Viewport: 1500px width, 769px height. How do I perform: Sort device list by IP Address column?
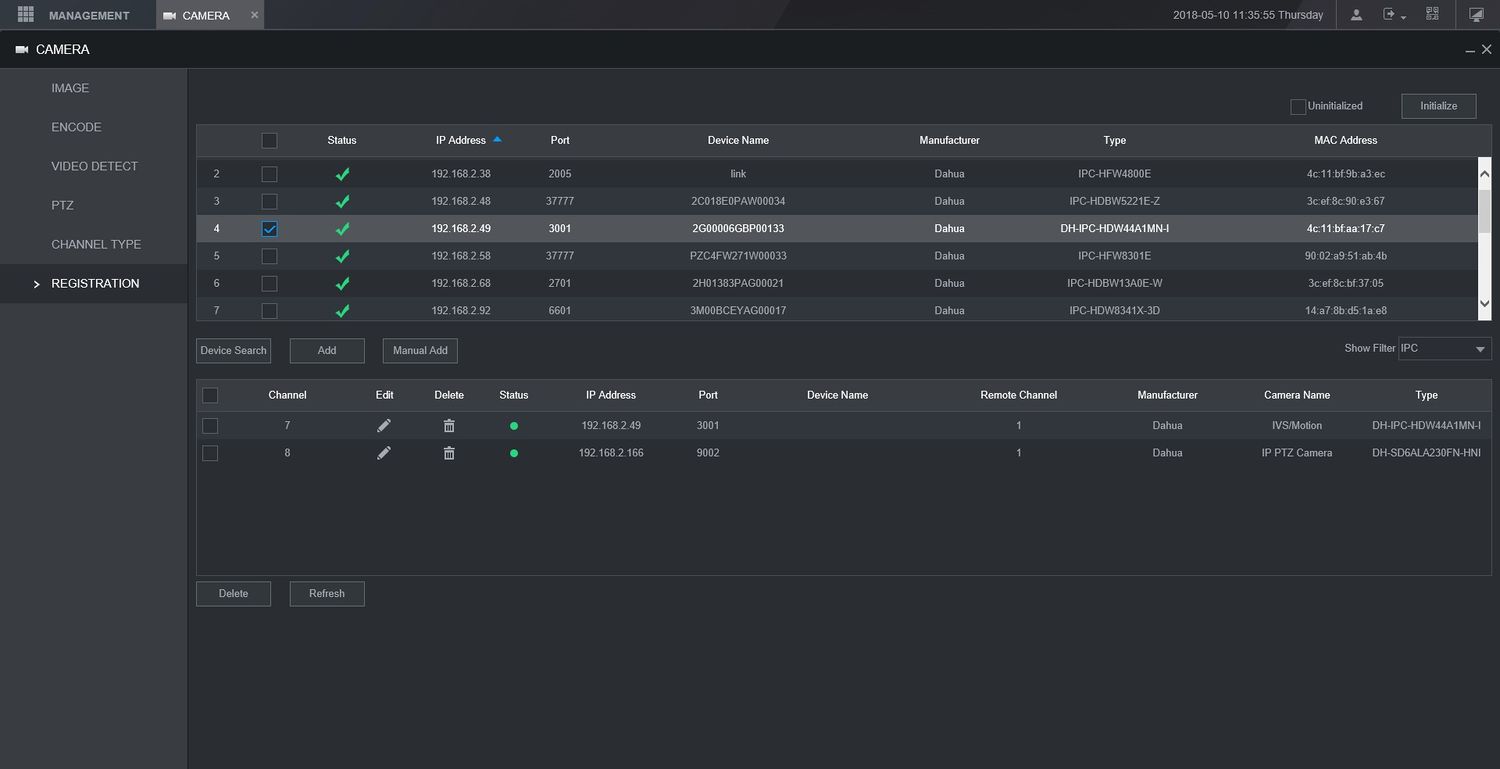[x=461, y=140]
